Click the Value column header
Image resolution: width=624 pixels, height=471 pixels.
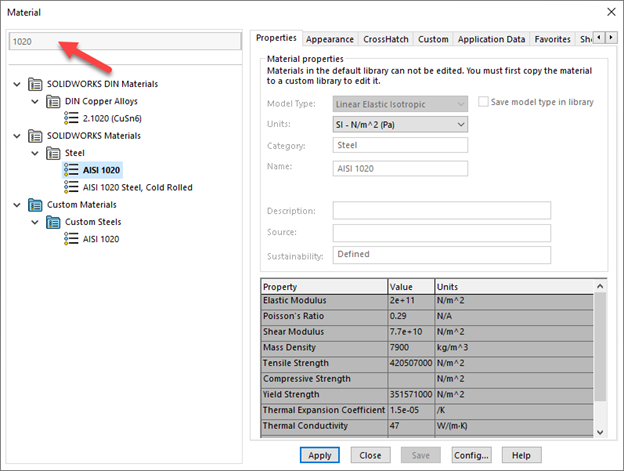(411, 287)
